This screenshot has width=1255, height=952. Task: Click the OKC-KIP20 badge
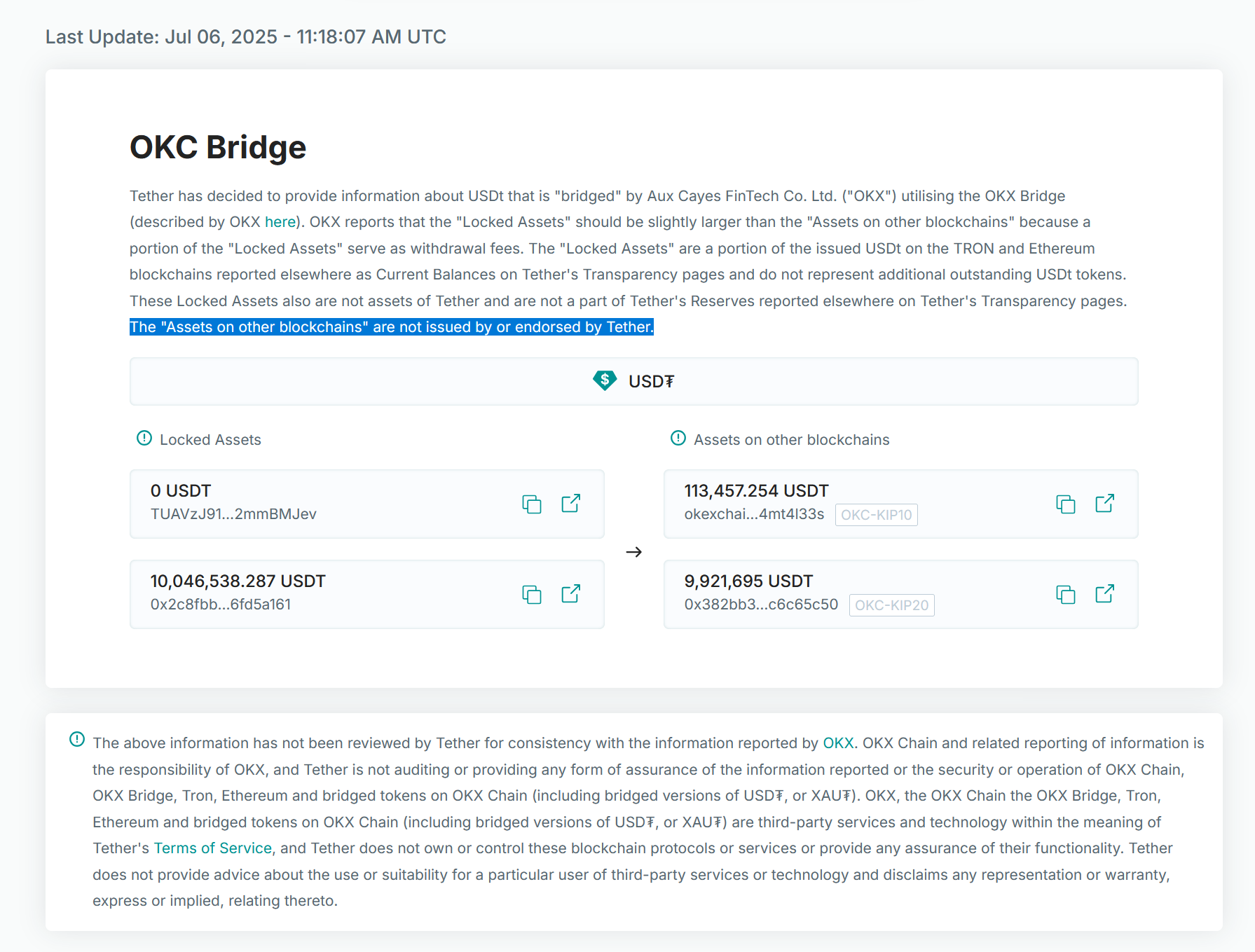(x=892, y=605)
